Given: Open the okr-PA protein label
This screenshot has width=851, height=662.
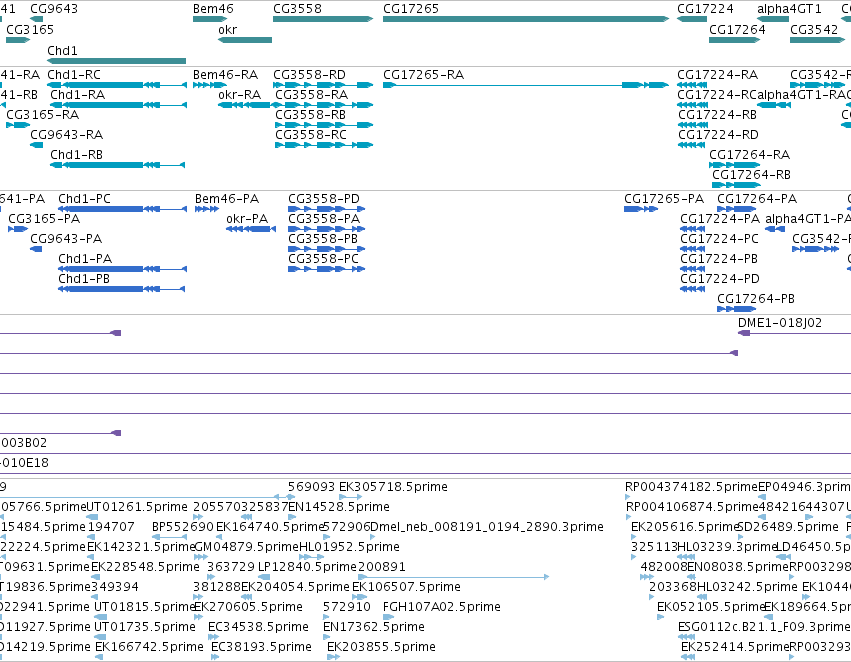Looking at the screenshot, I should 247,219.
